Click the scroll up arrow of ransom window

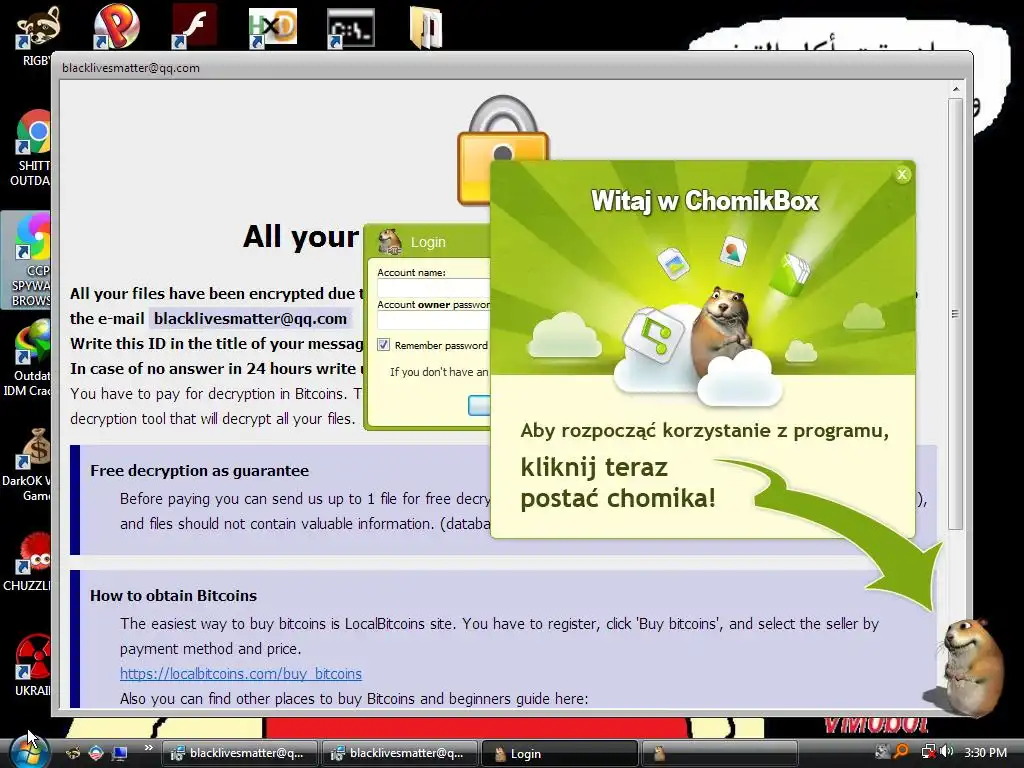click(955, 89)
